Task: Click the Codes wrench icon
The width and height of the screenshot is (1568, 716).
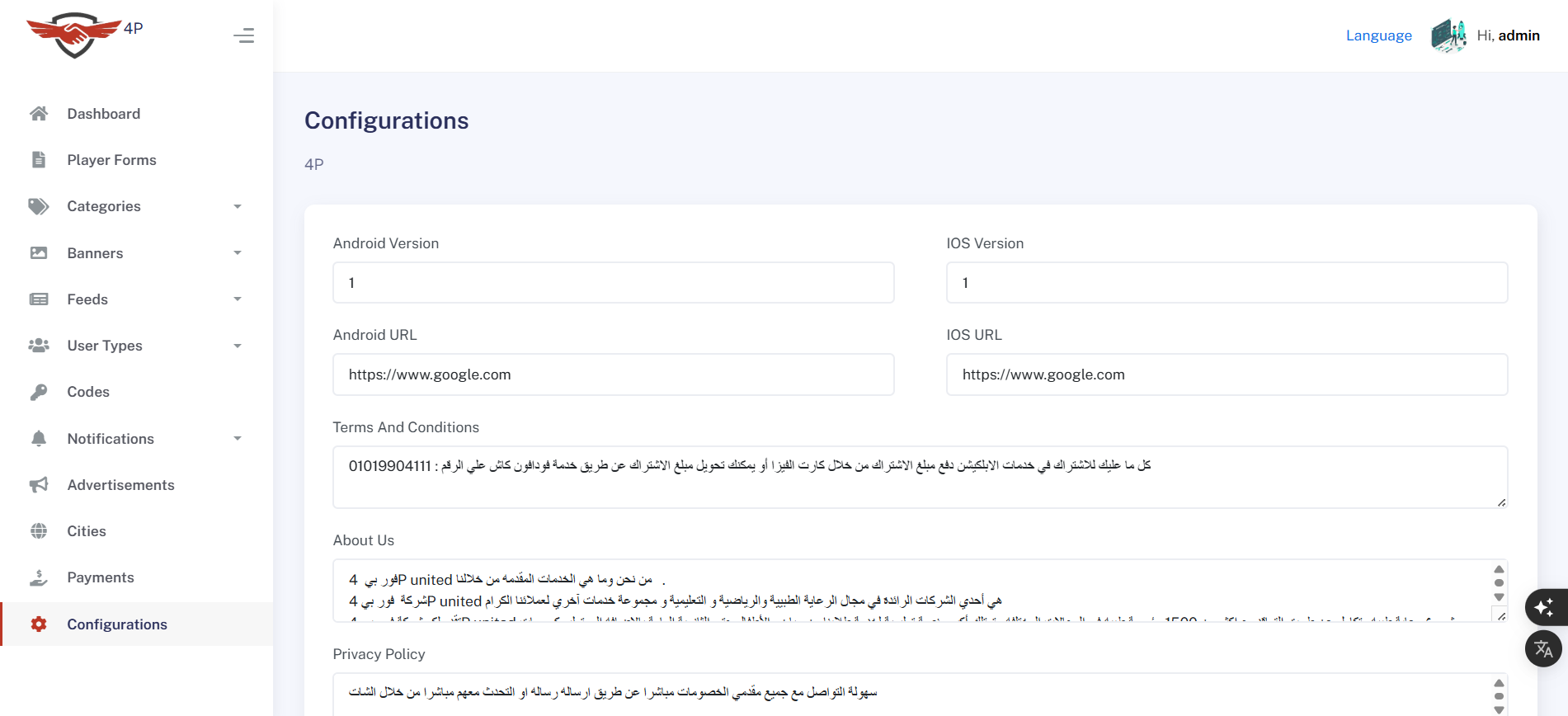Action: click(38, 392)
